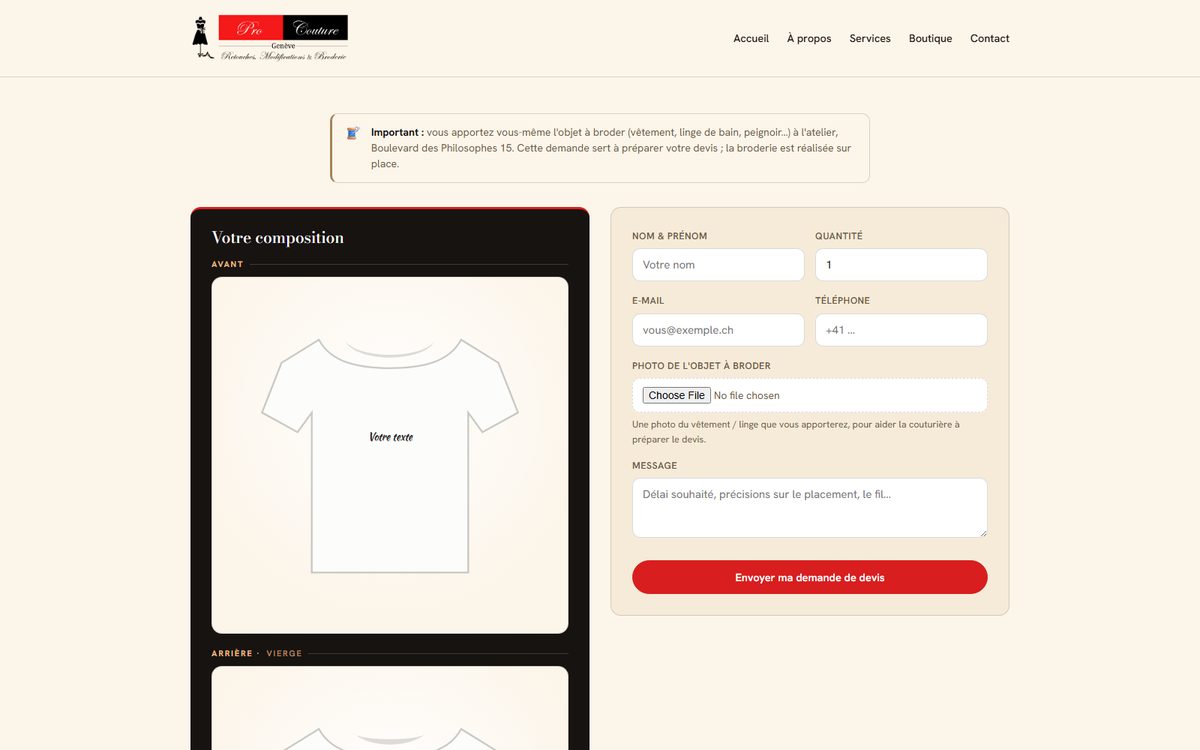The height and width of the screenshot is (750, 1200).
Task: Click the 'Votre composition' heading
Action: point(278,238)
